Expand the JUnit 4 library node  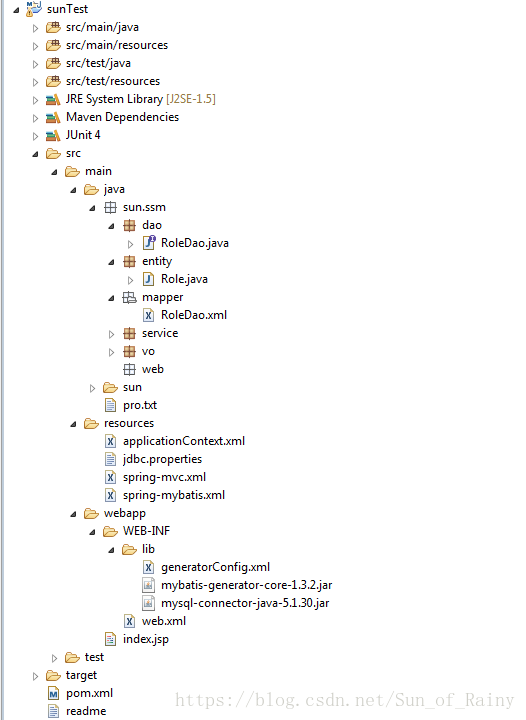click(x=35, y=136)
